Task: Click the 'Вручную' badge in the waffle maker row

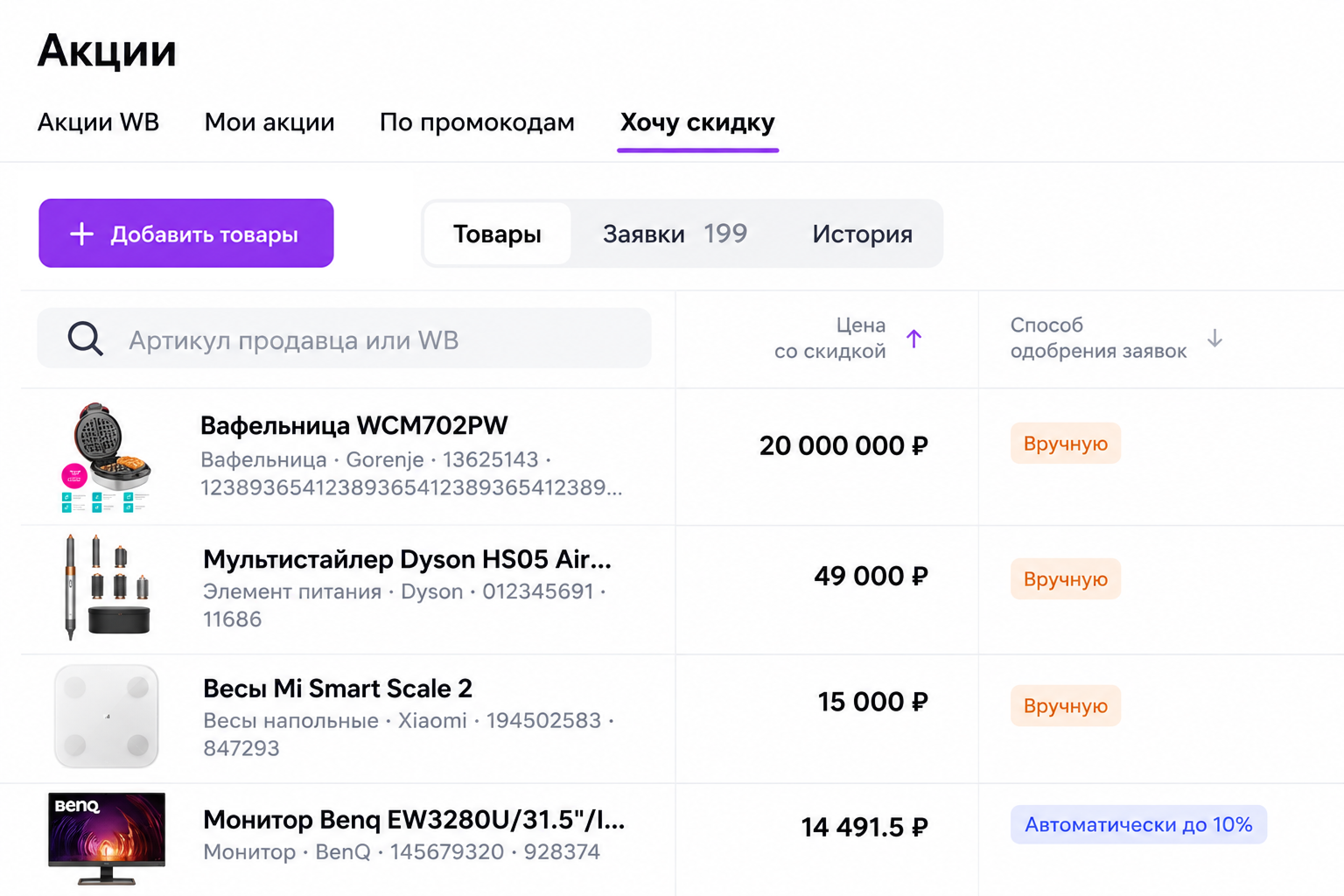Action: [x=1066, y=444]
